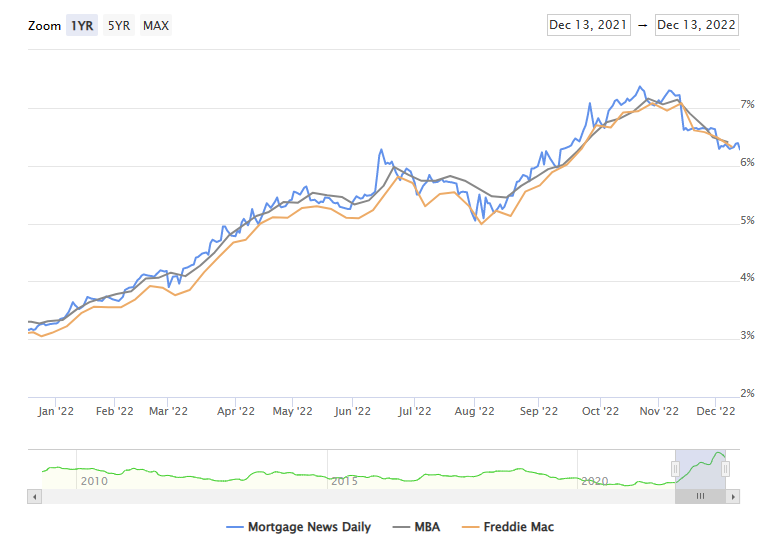766x544 pixels.
Task: Toggle the Mortgage News Daily legend series
Action: pos(298,527)
